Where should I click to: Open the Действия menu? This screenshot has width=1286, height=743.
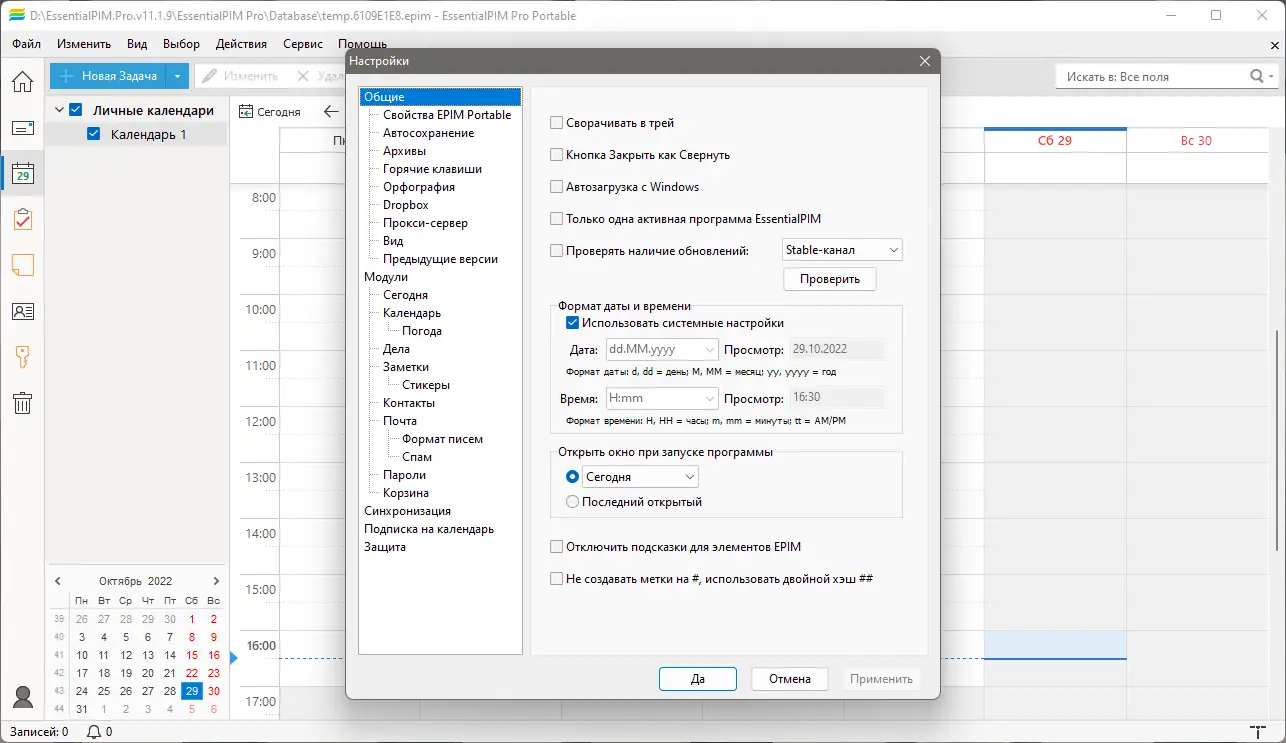[x=241, y=44]
